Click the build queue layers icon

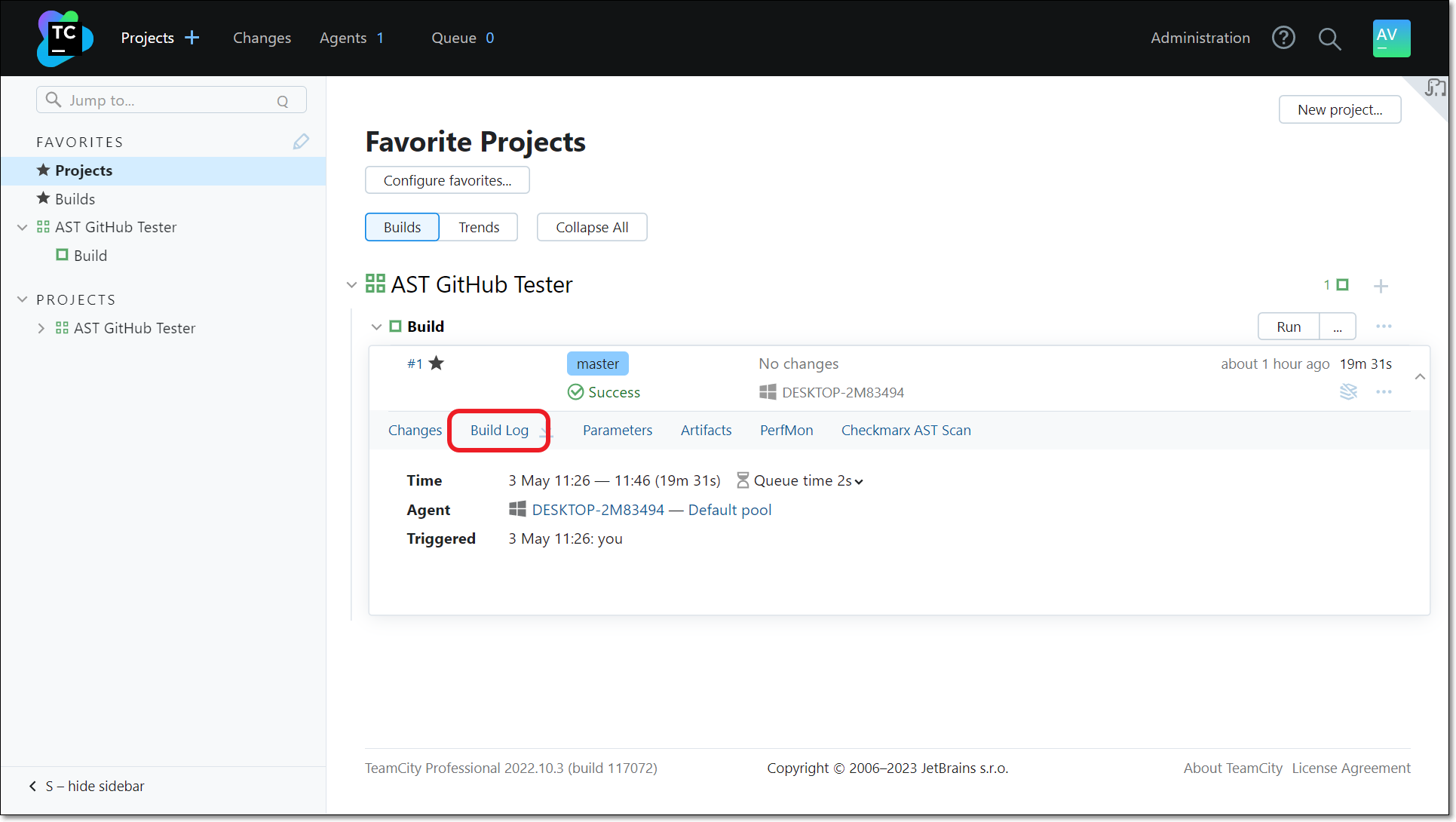[x=1348, y=391]
